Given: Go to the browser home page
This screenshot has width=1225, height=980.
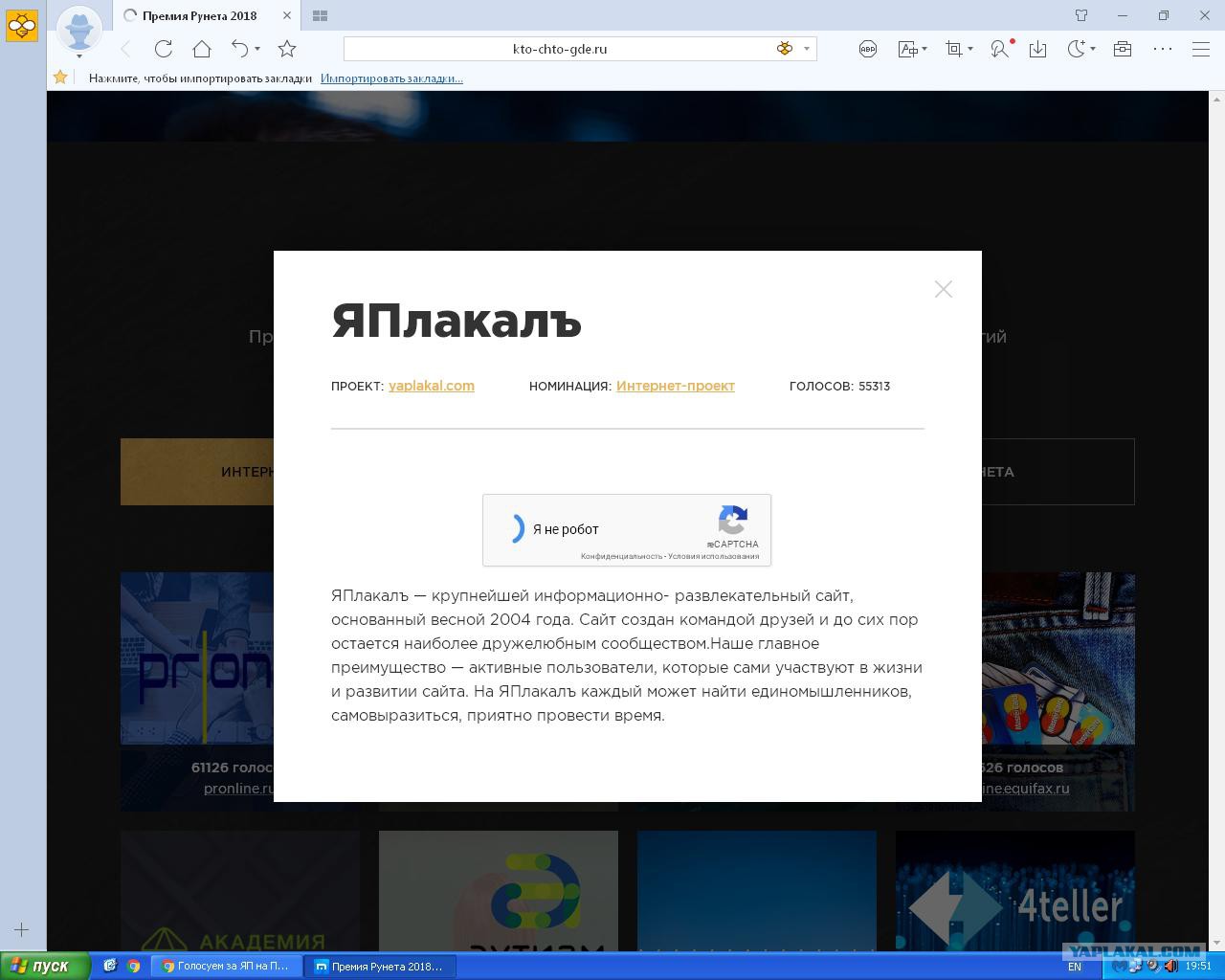Looking at the screenshot, I should [201, 49].
